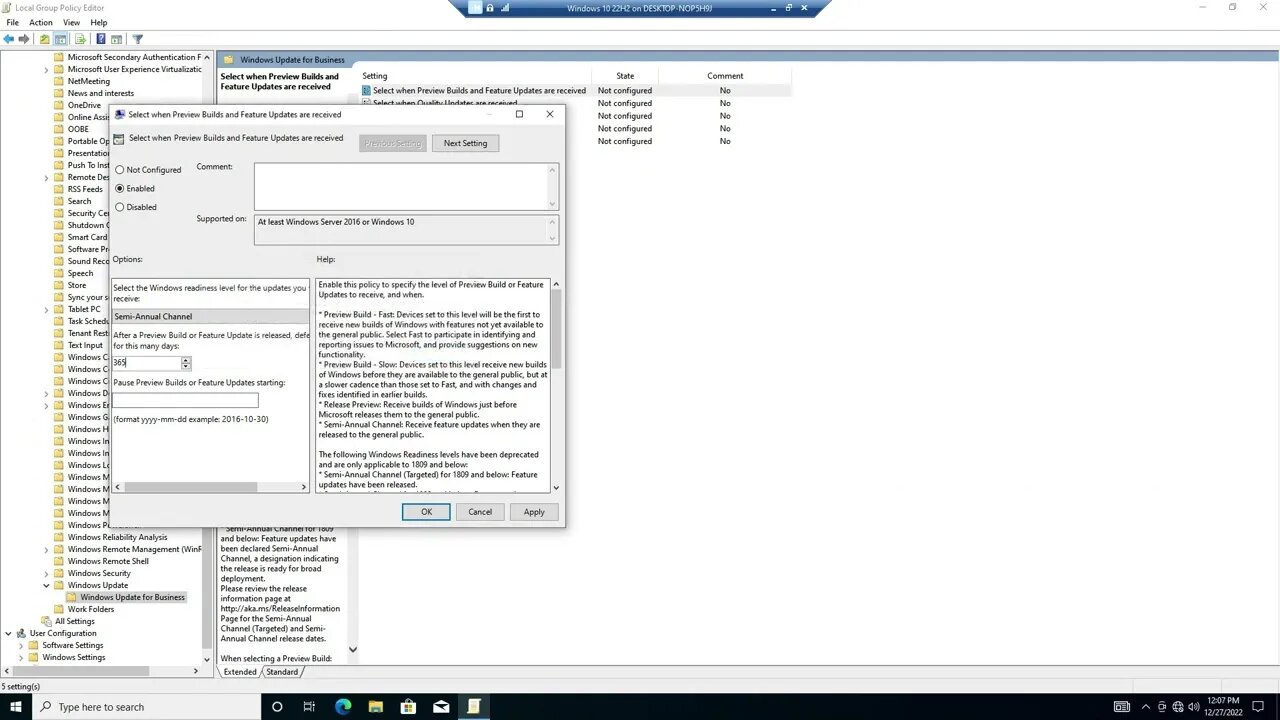Viewport: 1280px width, 720px height.
Task: Expand Windows Settings under User Configuration
Action: click(x=21, y=657)
